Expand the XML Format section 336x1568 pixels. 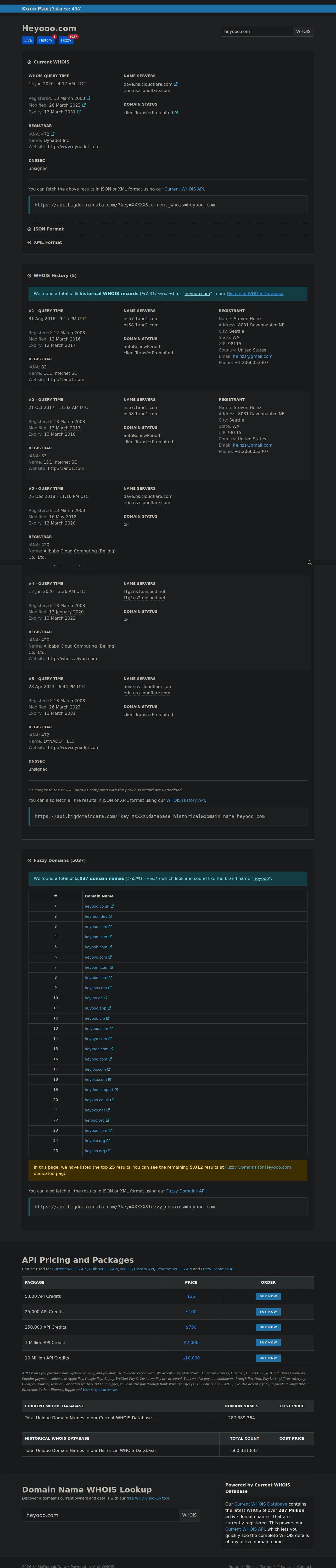(29, 242)
